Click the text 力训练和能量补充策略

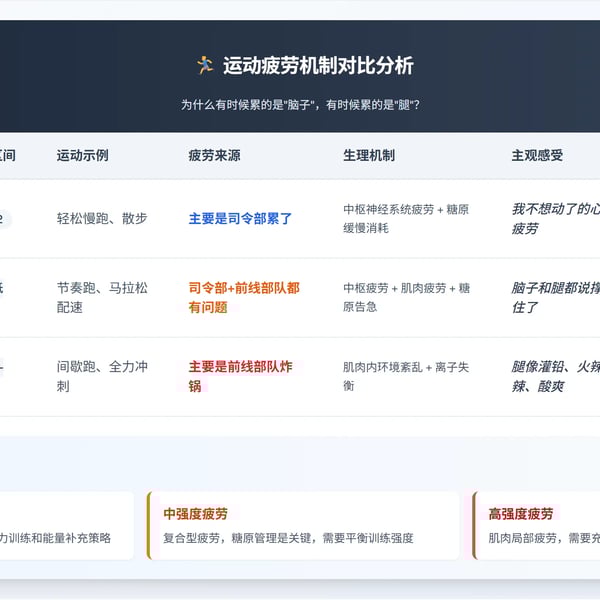click(x=55, y=538)
